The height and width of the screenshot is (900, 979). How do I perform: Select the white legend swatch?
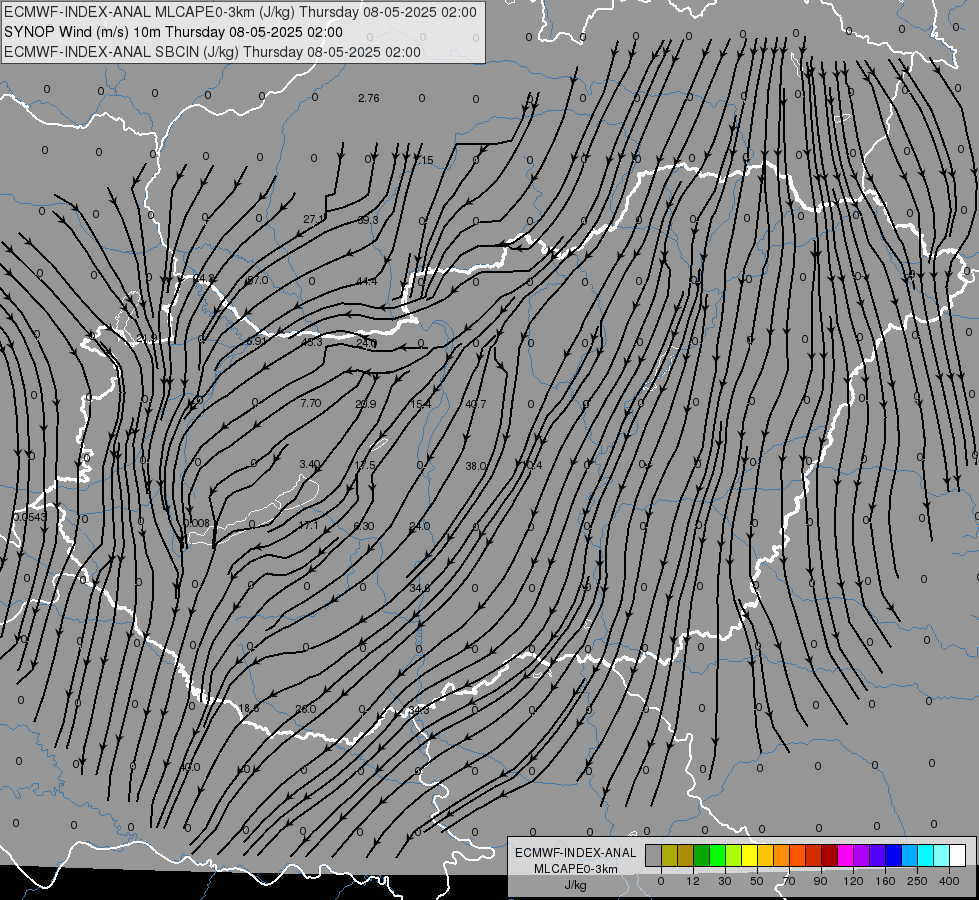tap(958, 855)
